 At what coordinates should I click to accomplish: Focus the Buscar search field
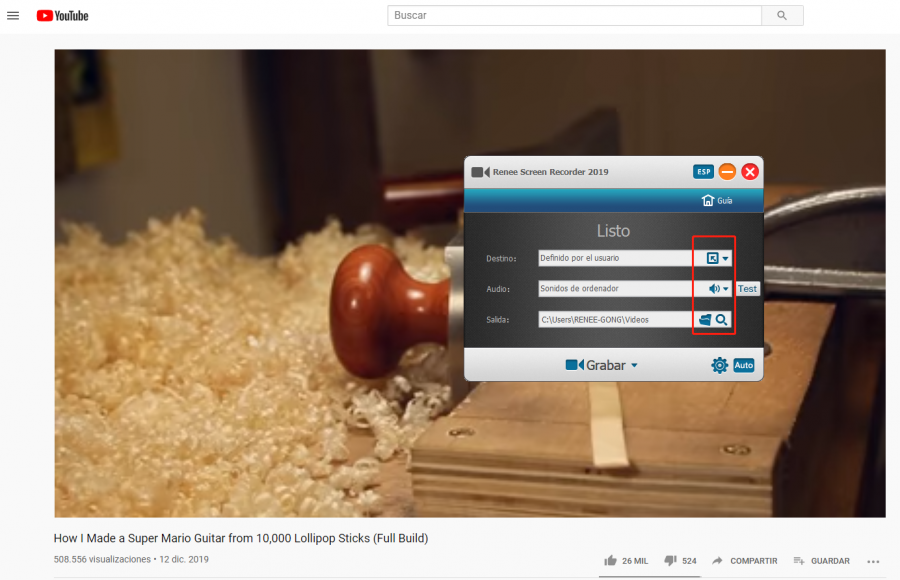pyautogui.click(x=574, y=16)
